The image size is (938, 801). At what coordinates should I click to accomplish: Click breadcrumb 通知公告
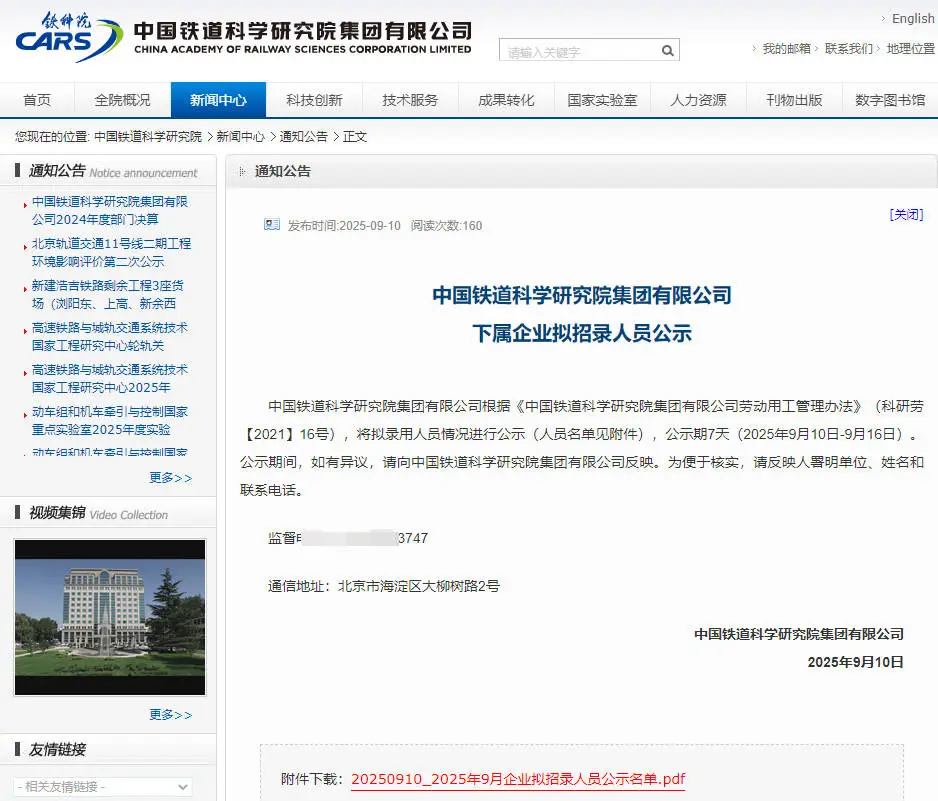click(304, 136)
